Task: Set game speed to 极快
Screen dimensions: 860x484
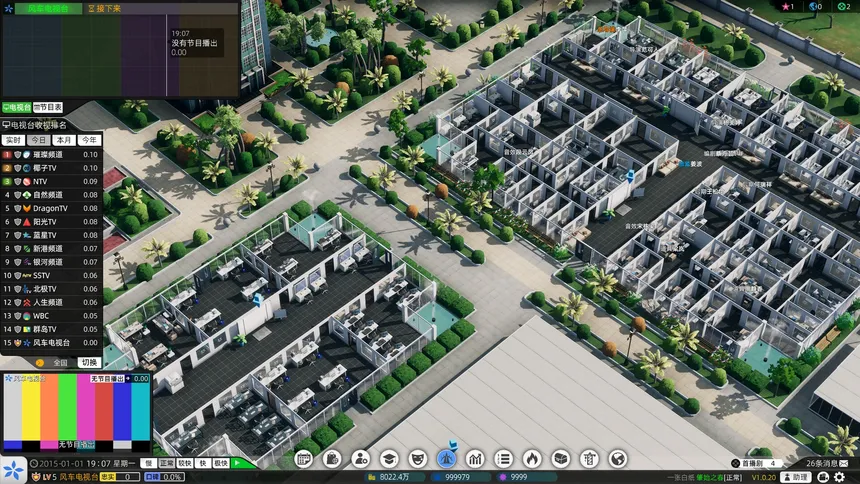Action: (220, 464)
